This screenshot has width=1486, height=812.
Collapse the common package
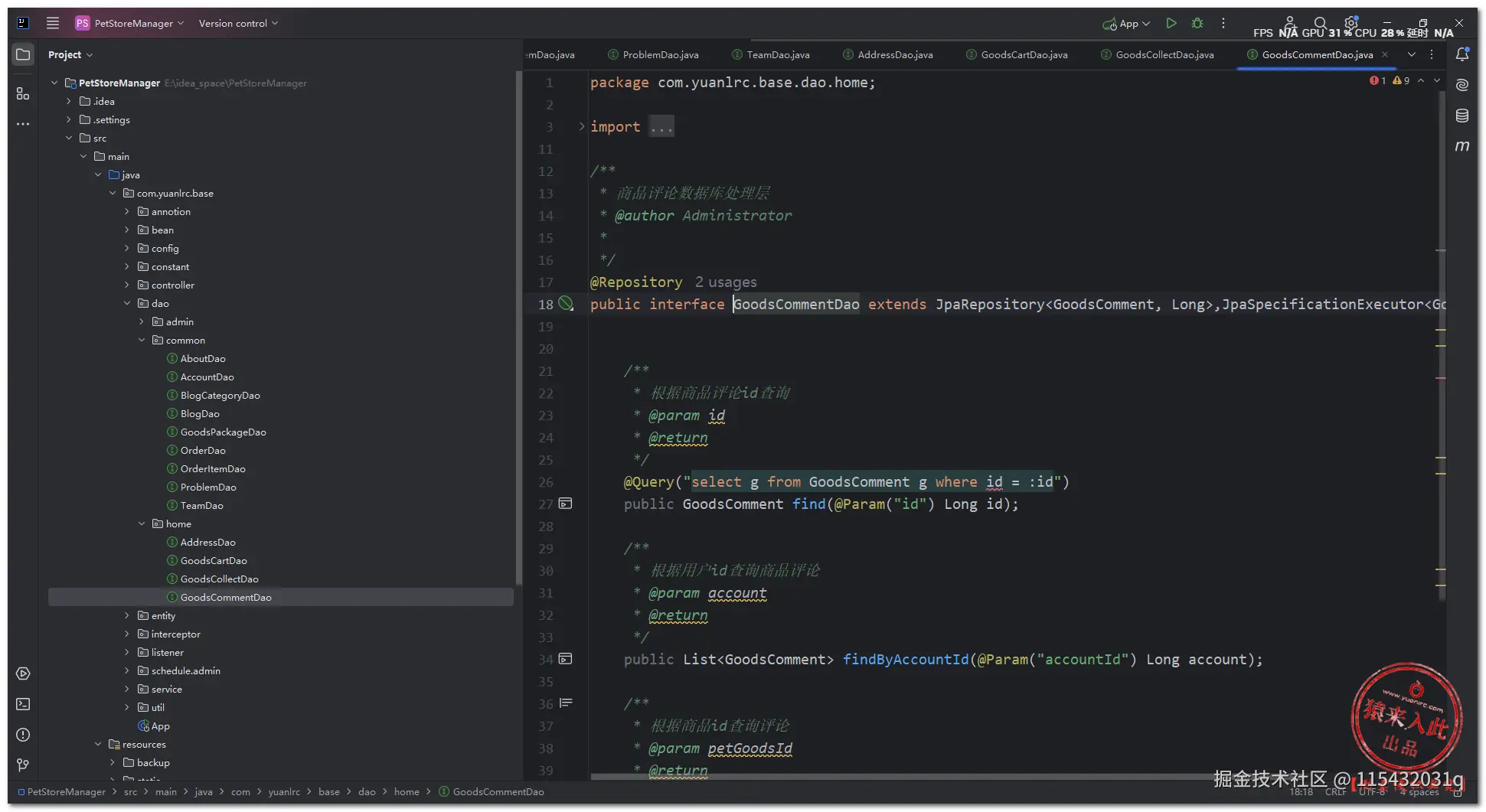142,340
